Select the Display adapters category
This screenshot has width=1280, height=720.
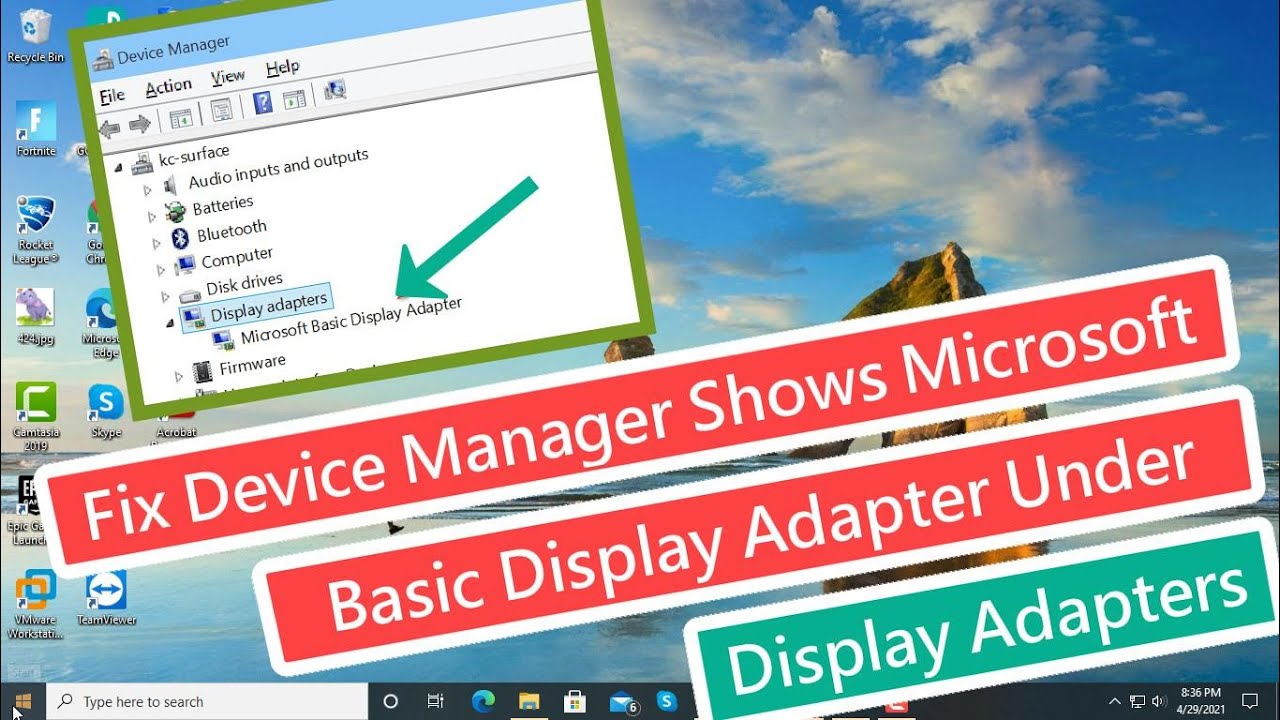coord(268,307)
